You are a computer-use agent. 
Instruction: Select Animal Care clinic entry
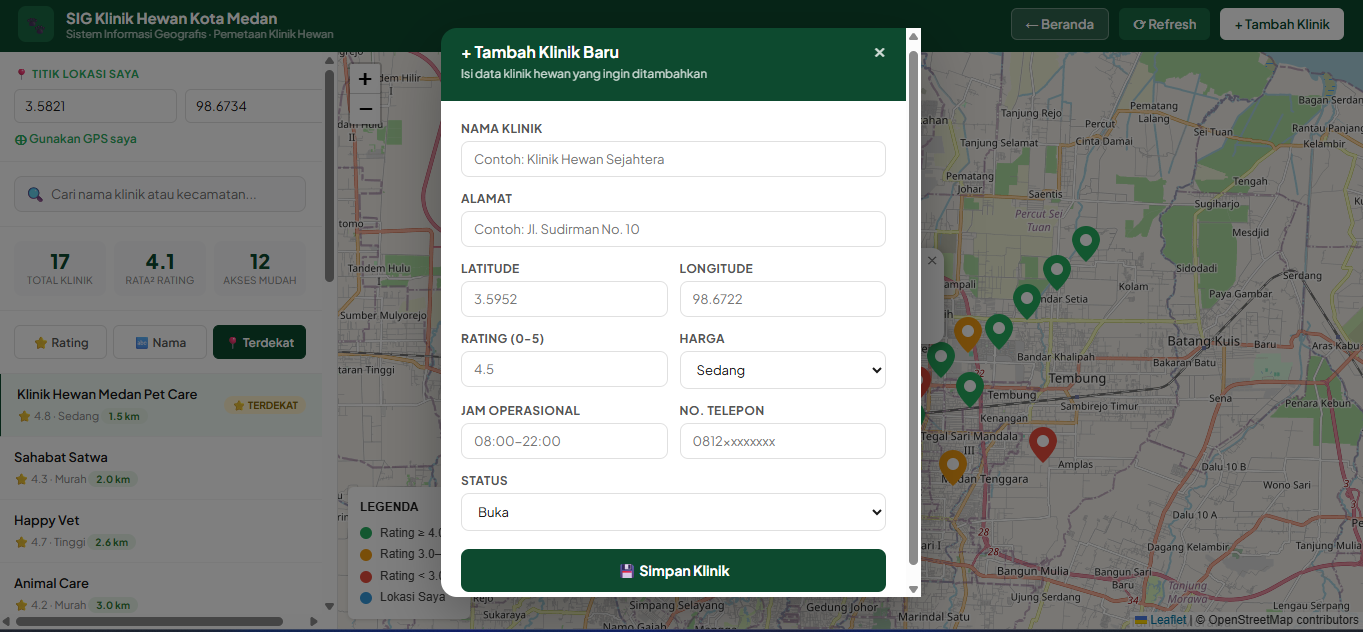tap(161, 593)
